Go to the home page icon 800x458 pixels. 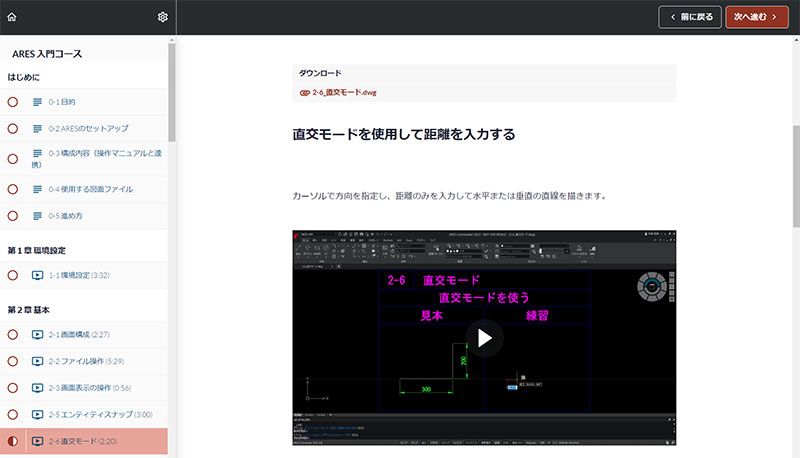coord(12,17)
